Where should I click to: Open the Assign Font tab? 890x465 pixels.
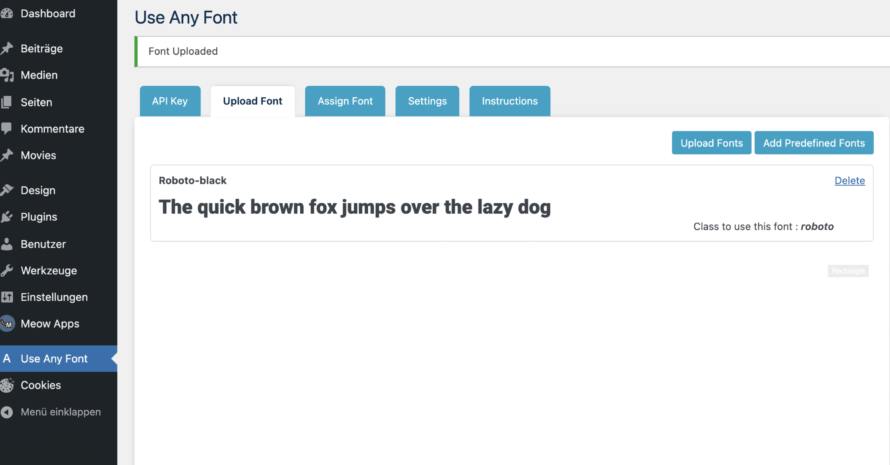345,101
